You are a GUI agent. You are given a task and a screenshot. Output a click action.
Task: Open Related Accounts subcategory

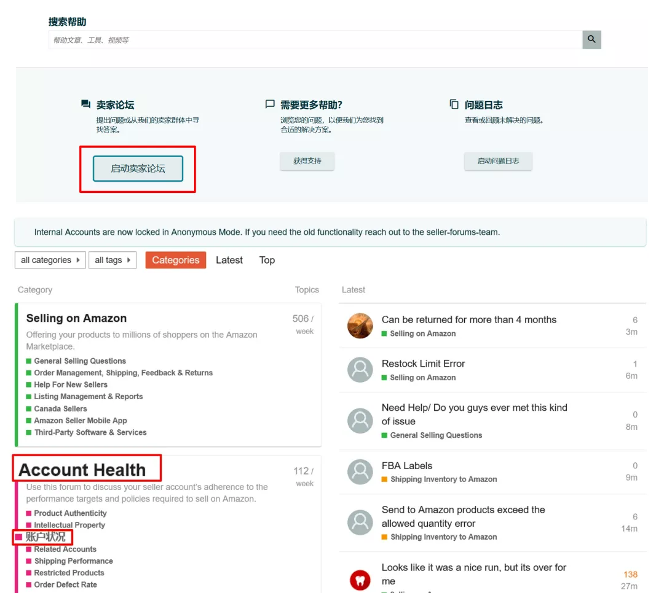coord(65,549)
